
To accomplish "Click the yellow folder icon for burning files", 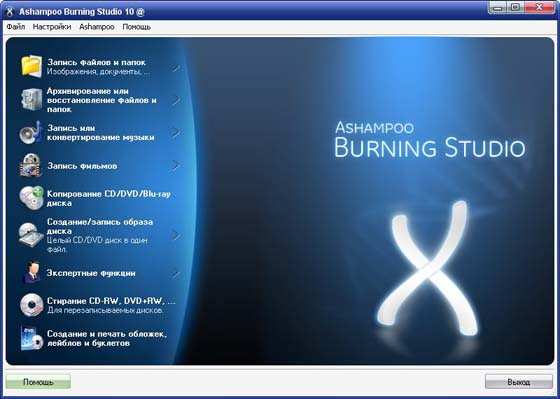I will [31, 66].
